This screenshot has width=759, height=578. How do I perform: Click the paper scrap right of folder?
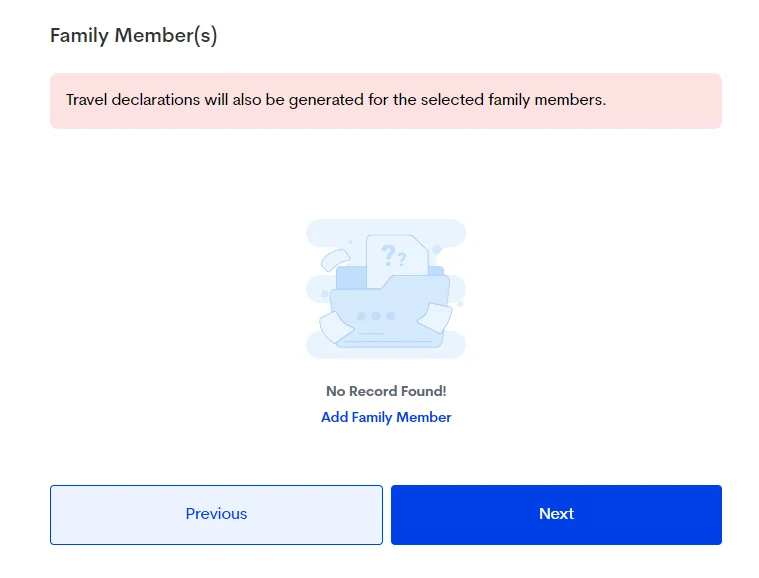(436, 318)
